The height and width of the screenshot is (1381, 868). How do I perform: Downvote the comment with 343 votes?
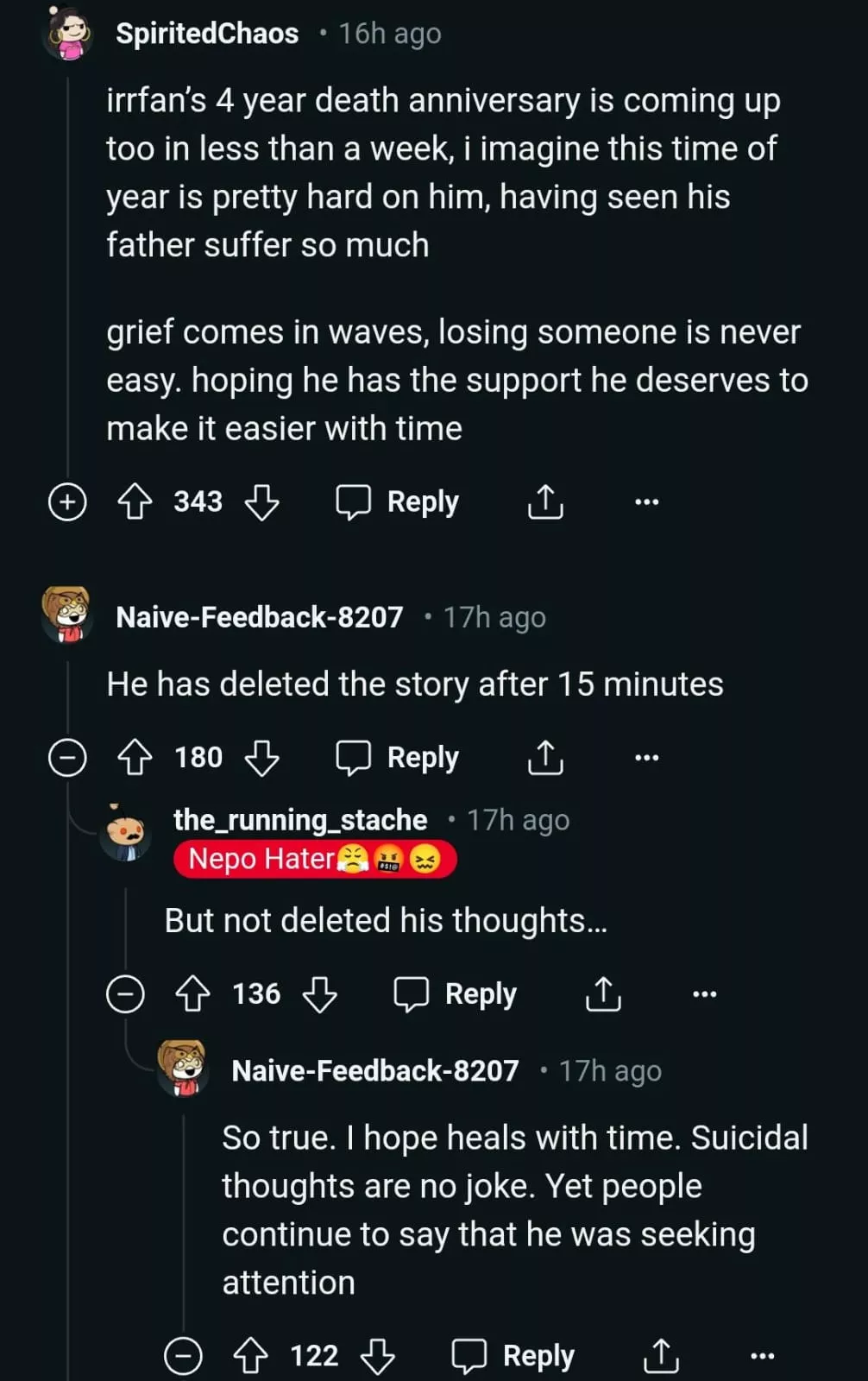pyautogui.click(x=261, y=501)
